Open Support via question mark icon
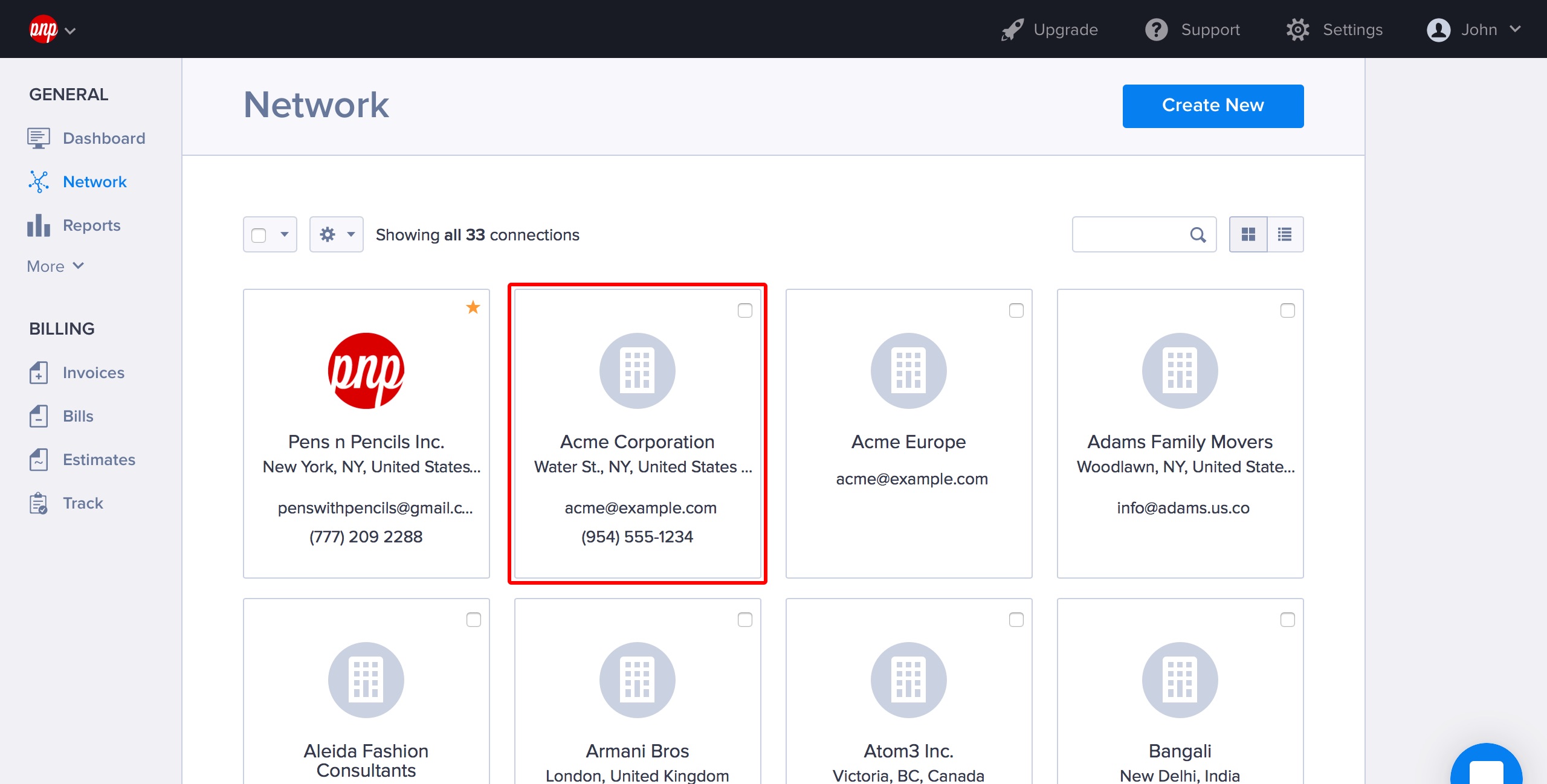 [1156, 30]
